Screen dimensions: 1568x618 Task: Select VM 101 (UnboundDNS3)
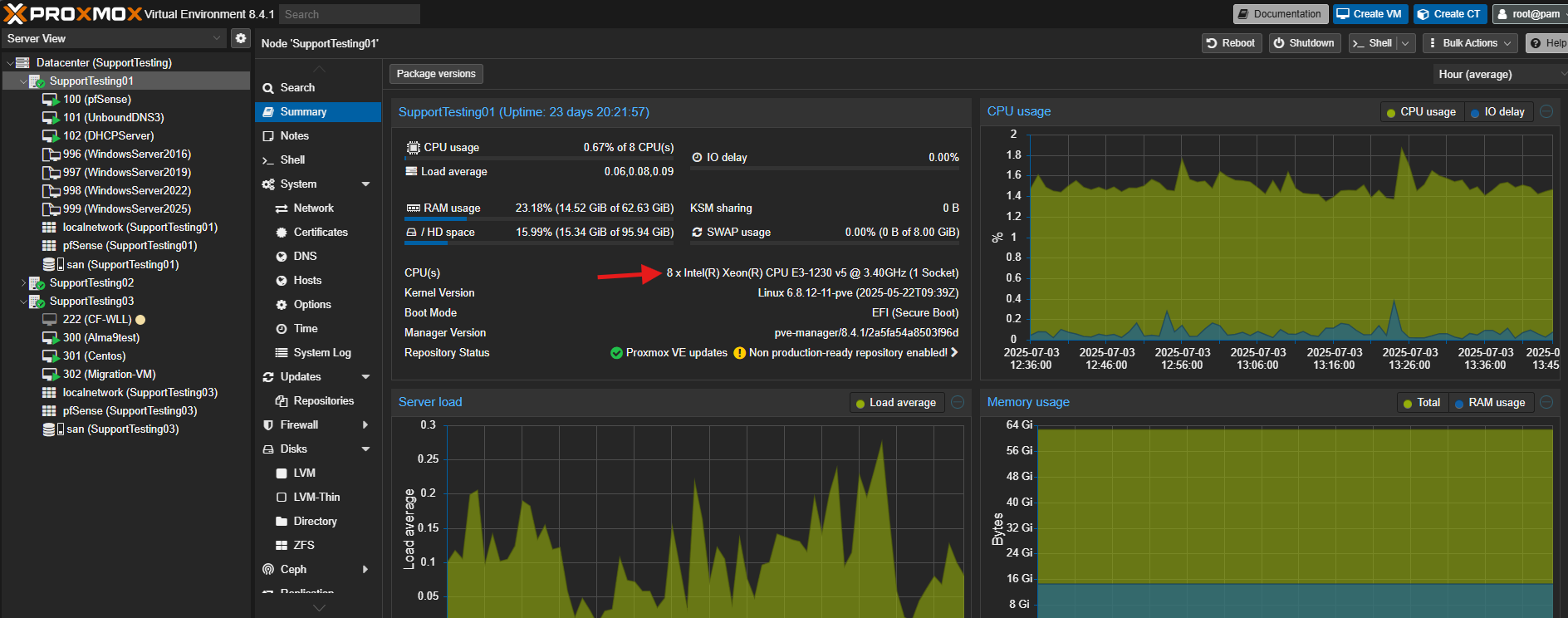(113, 117)
